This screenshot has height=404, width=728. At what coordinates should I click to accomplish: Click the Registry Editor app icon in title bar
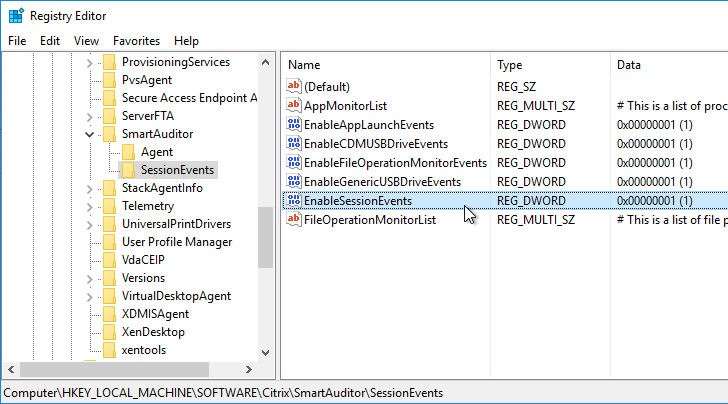tap(16, 16)
